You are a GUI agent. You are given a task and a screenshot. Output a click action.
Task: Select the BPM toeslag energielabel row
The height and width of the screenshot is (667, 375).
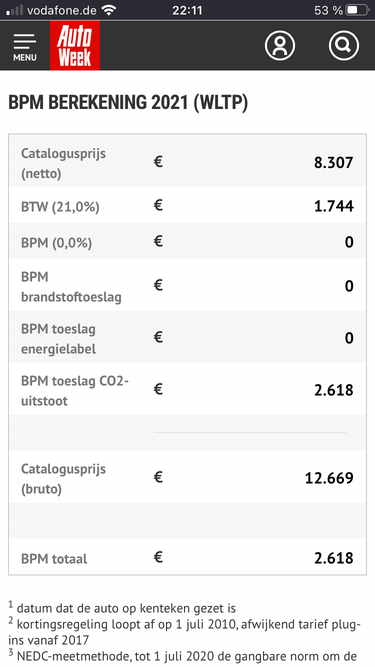188,339
